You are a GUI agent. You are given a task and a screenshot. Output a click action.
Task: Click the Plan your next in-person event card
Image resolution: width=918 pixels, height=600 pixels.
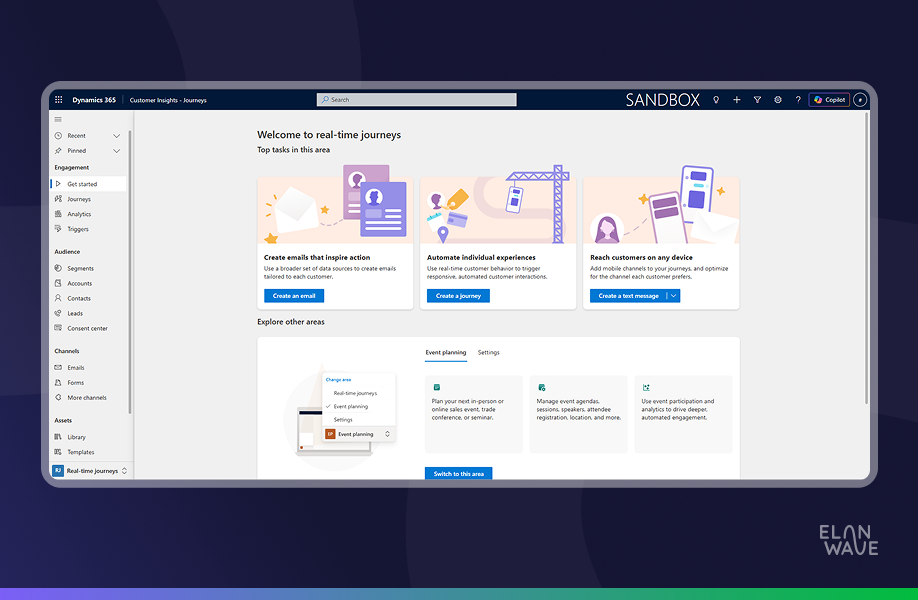[x=474, y=414]
